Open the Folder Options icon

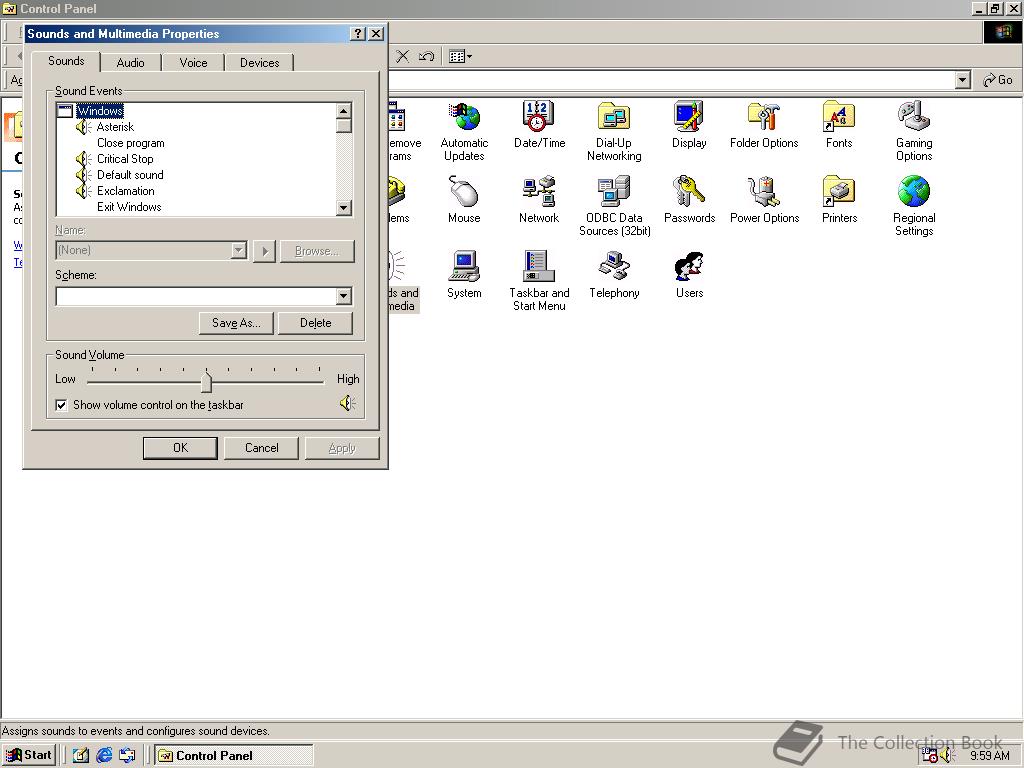764,124
